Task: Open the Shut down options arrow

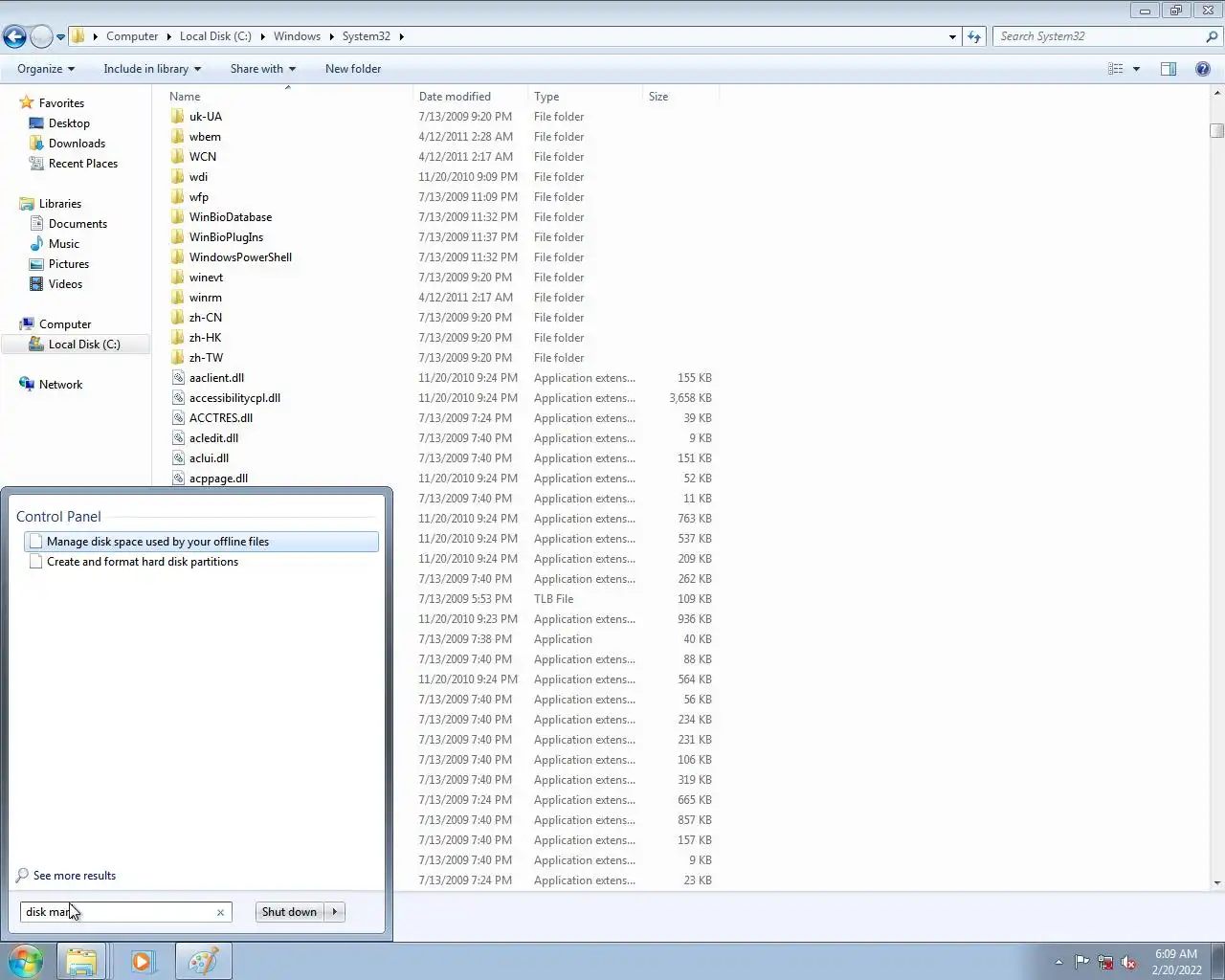Action: (x=335, y=912)
